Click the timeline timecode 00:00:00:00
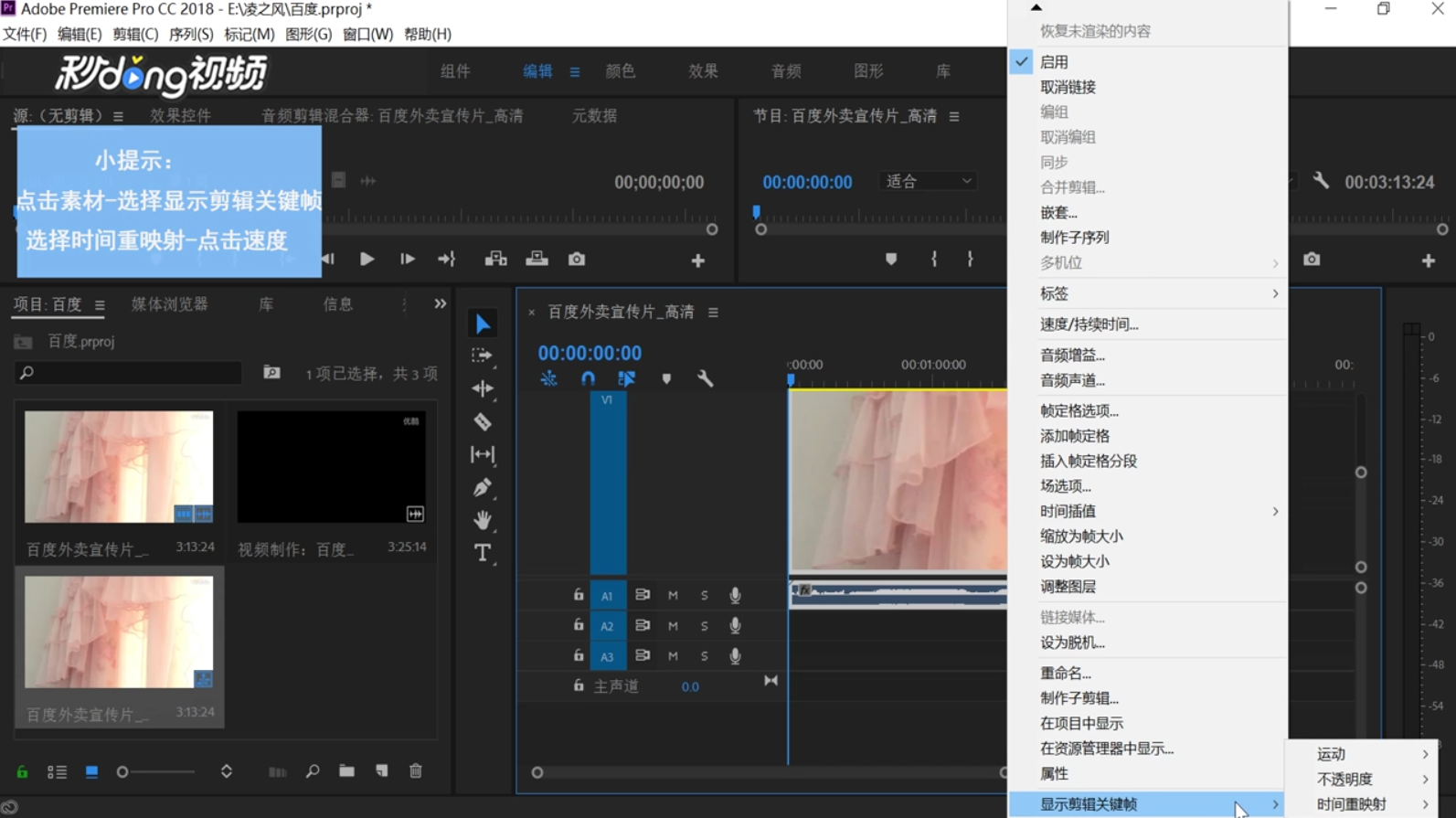The image size is (1456, 818). point(590,353)
